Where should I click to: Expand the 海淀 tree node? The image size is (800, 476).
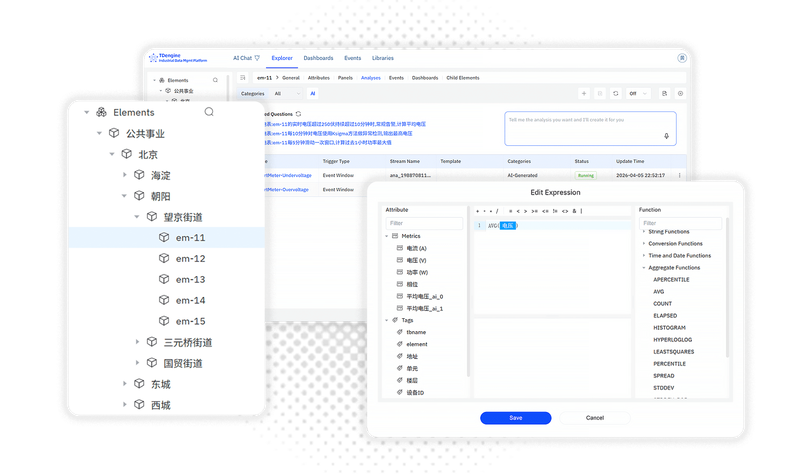pos(124,174)
